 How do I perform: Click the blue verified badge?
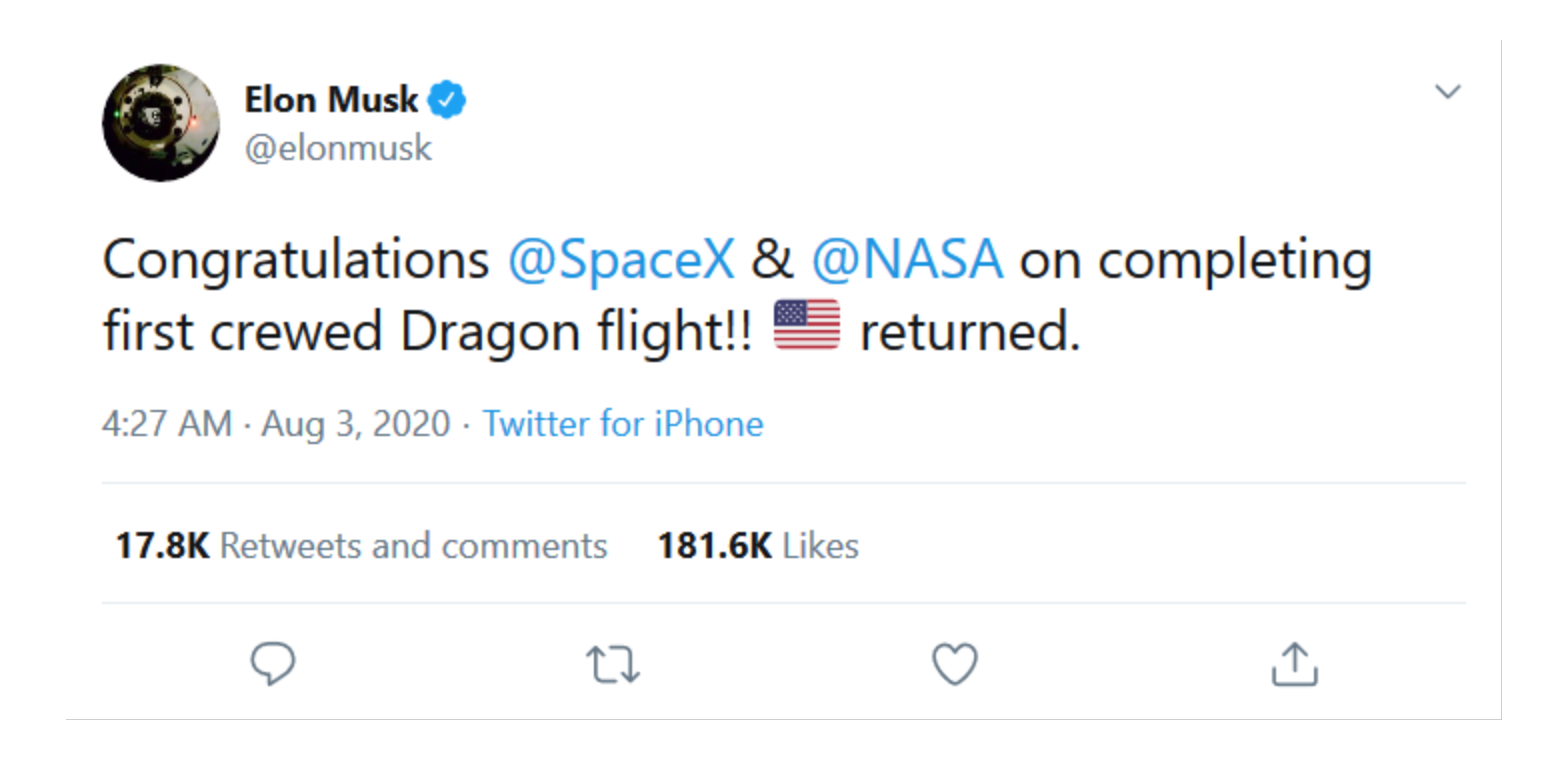[447, 100]
